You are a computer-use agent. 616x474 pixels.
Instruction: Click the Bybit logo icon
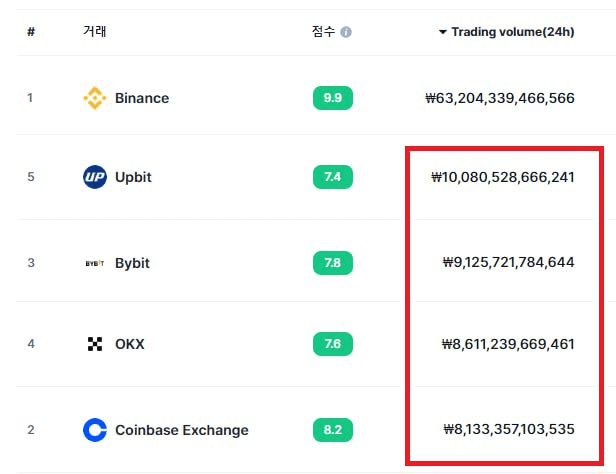pos(95,263)
